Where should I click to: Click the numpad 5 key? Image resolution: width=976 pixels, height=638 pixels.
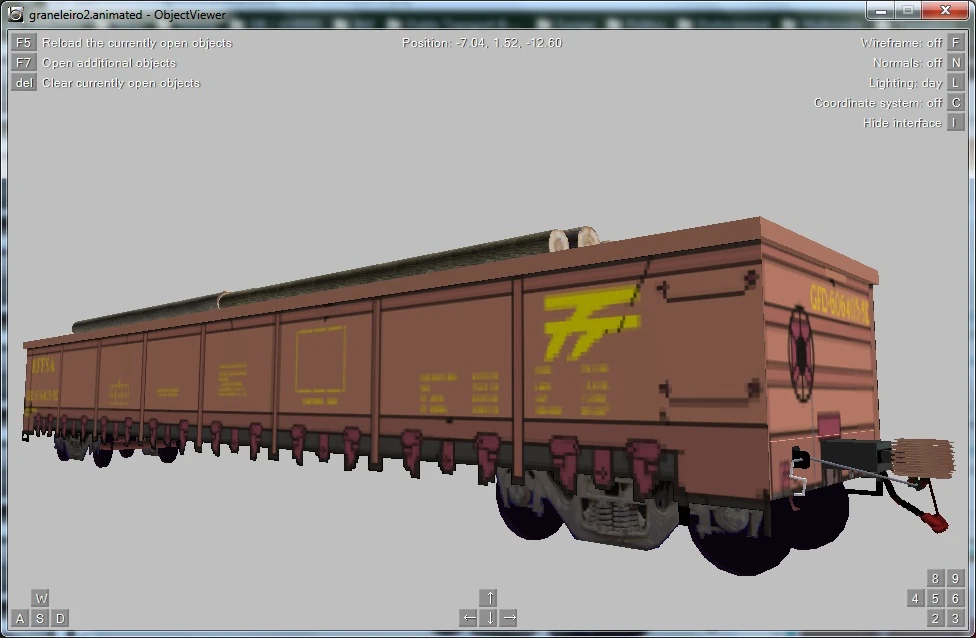pos(936,598)
